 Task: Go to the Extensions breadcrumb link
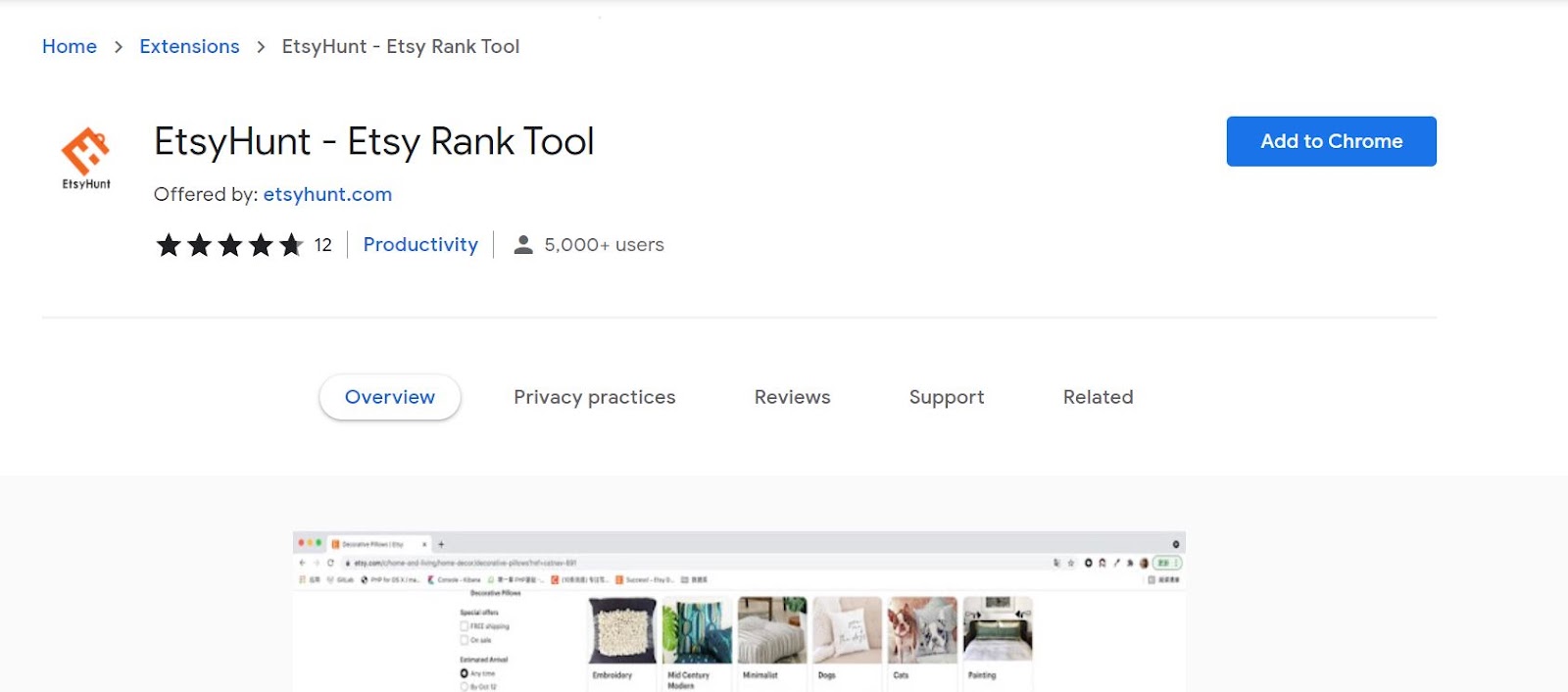click(189, 46)
